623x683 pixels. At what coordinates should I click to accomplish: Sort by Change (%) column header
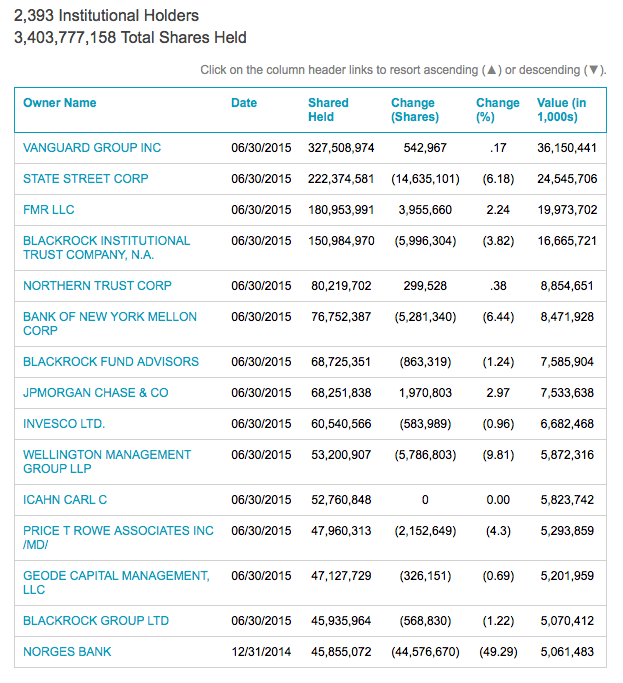pos(498,110)
